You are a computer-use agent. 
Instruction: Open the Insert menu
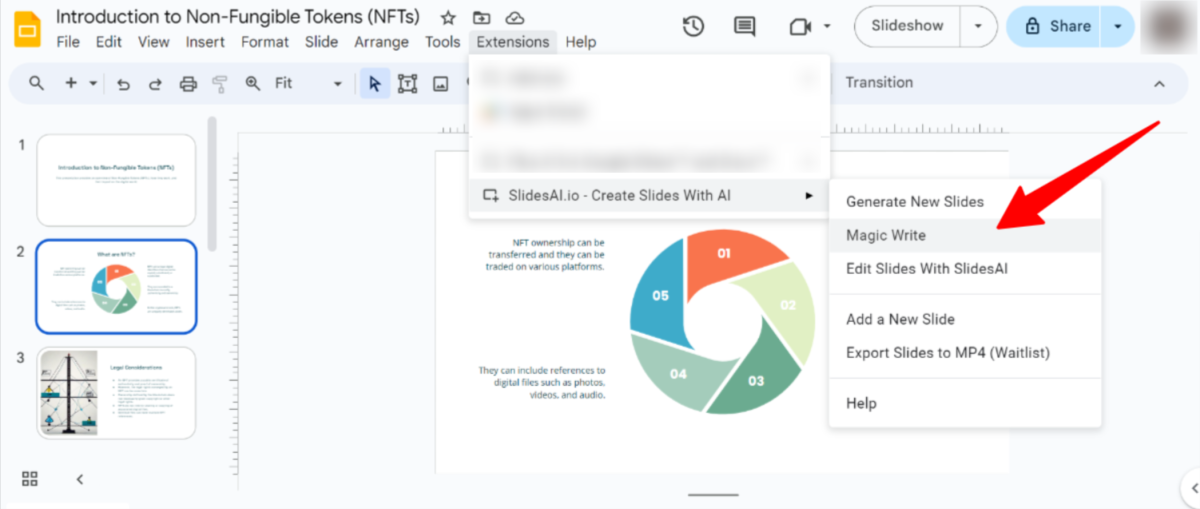pyautogui.click(x=205, y=42)
